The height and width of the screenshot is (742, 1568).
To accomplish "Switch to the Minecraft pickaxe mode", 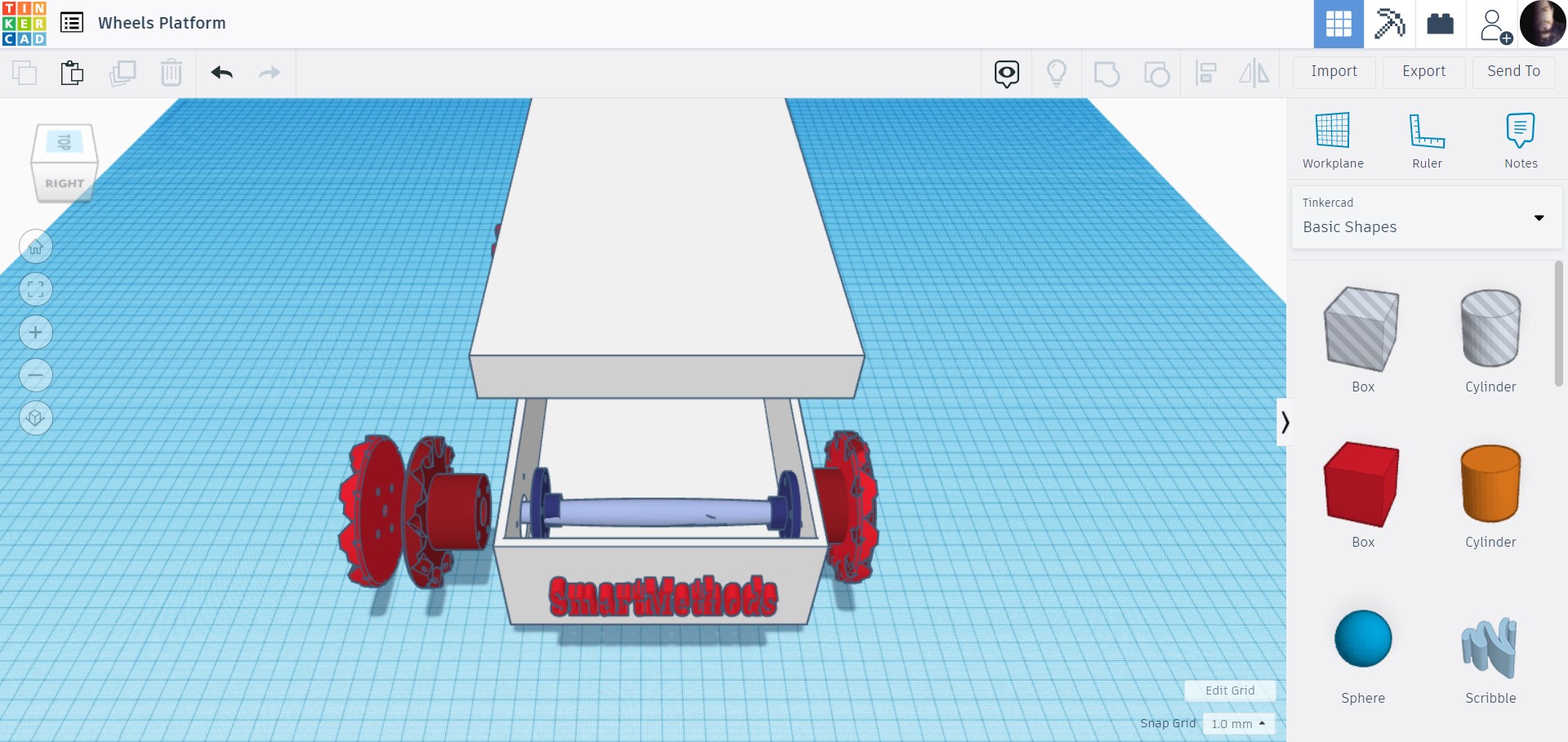I will 1388,24.
